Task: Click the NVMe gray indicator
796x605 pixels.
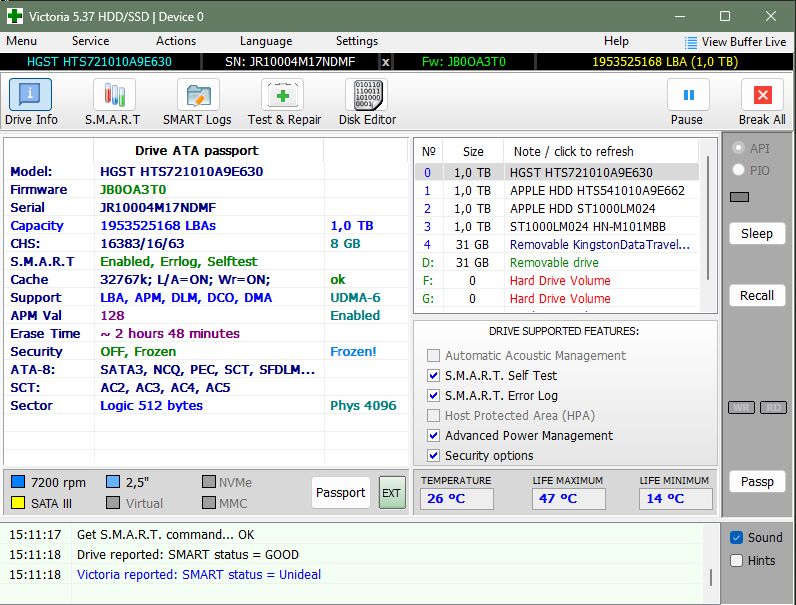Action: 209,481
